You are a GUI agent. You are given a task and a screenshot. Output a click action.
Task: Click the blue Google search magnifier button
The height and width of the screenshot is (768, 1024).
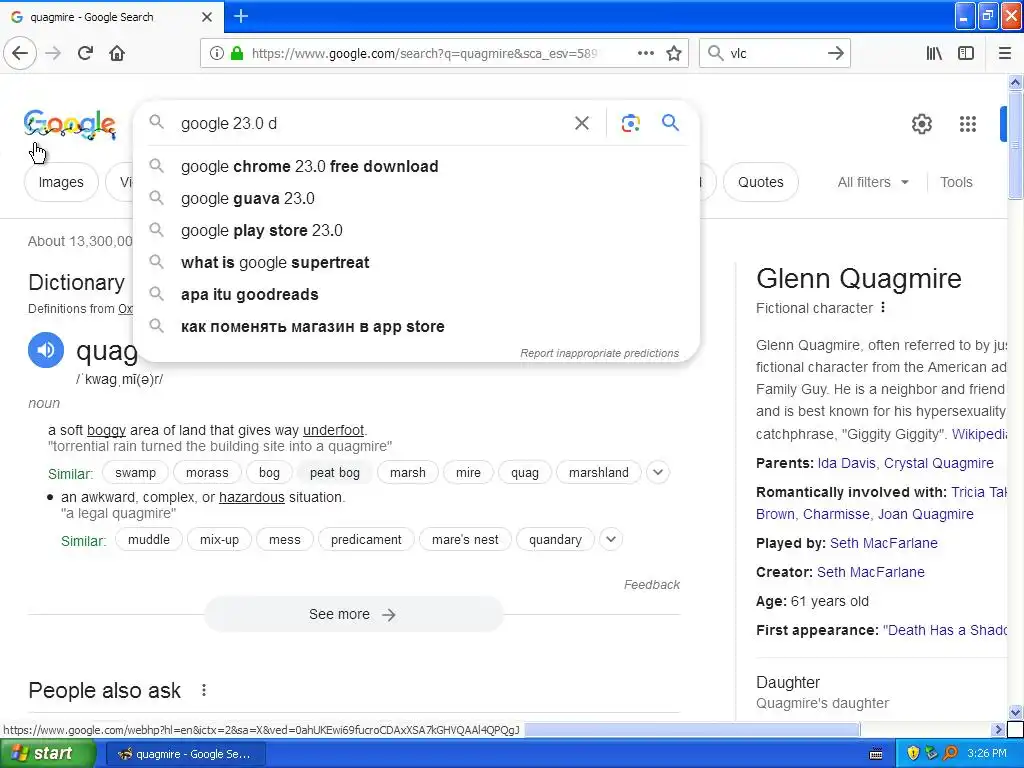click(671, 123)
